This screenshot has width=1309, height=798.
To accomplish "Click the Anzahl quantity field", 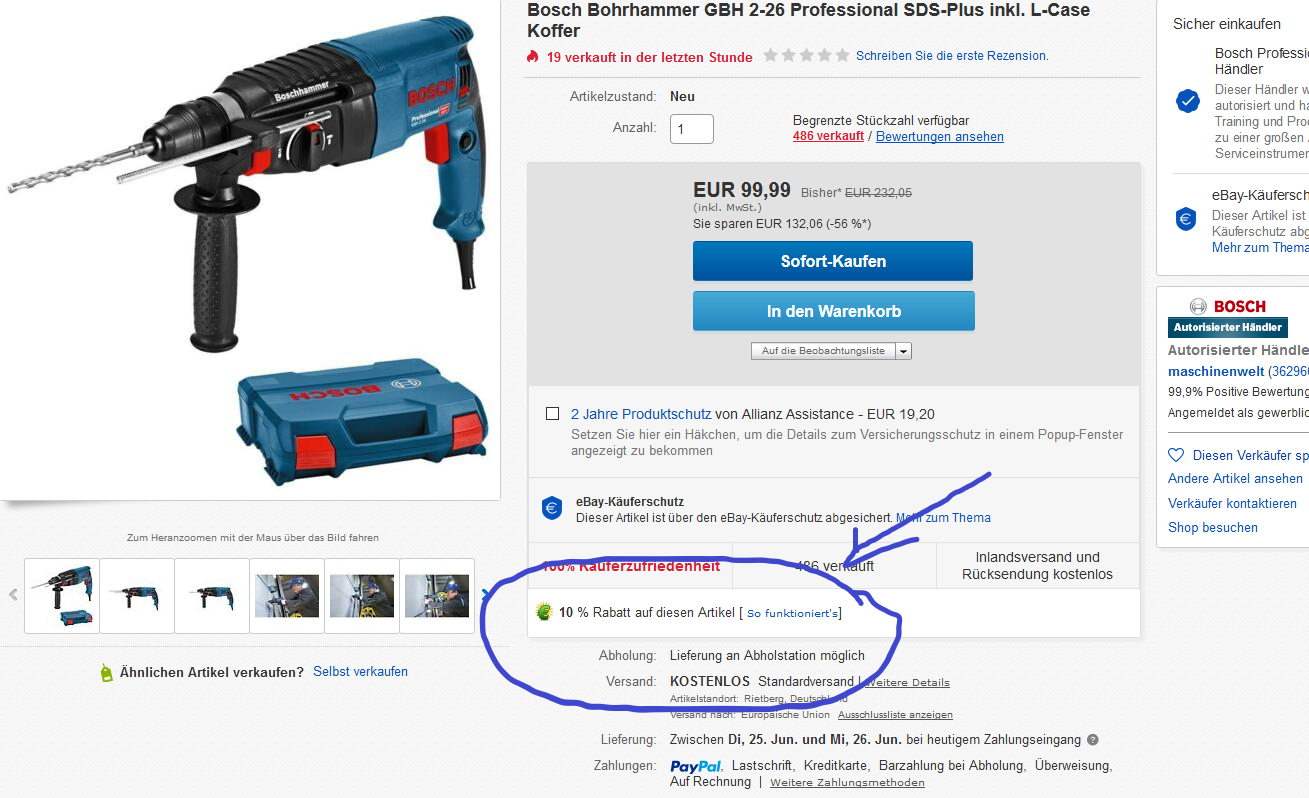I will (x=692, y=129).
